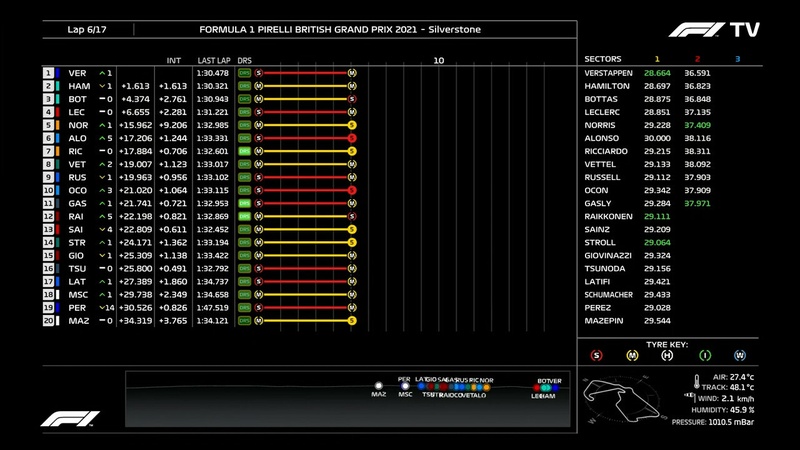Click the DRS indicator in MAZ row
This screenshot has width=800, height=450.
tap(244, 320)
